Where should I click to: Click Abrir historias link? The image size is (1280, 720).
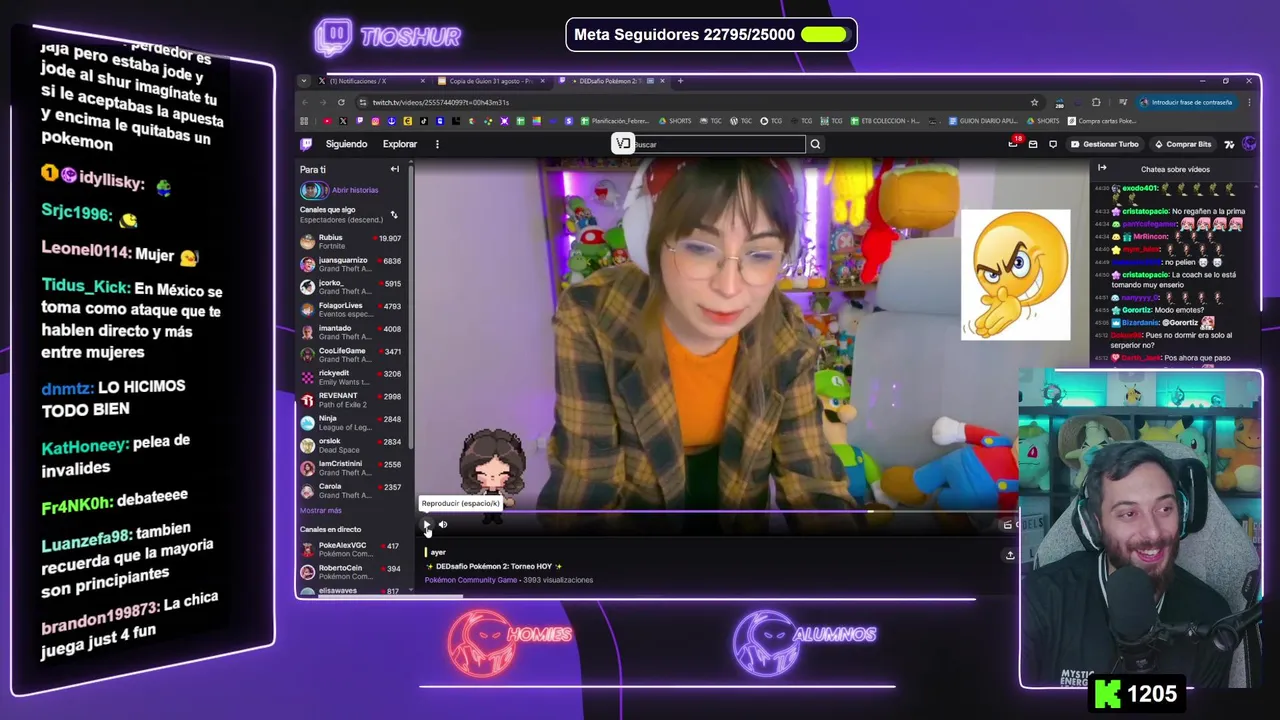click(354, 190)
